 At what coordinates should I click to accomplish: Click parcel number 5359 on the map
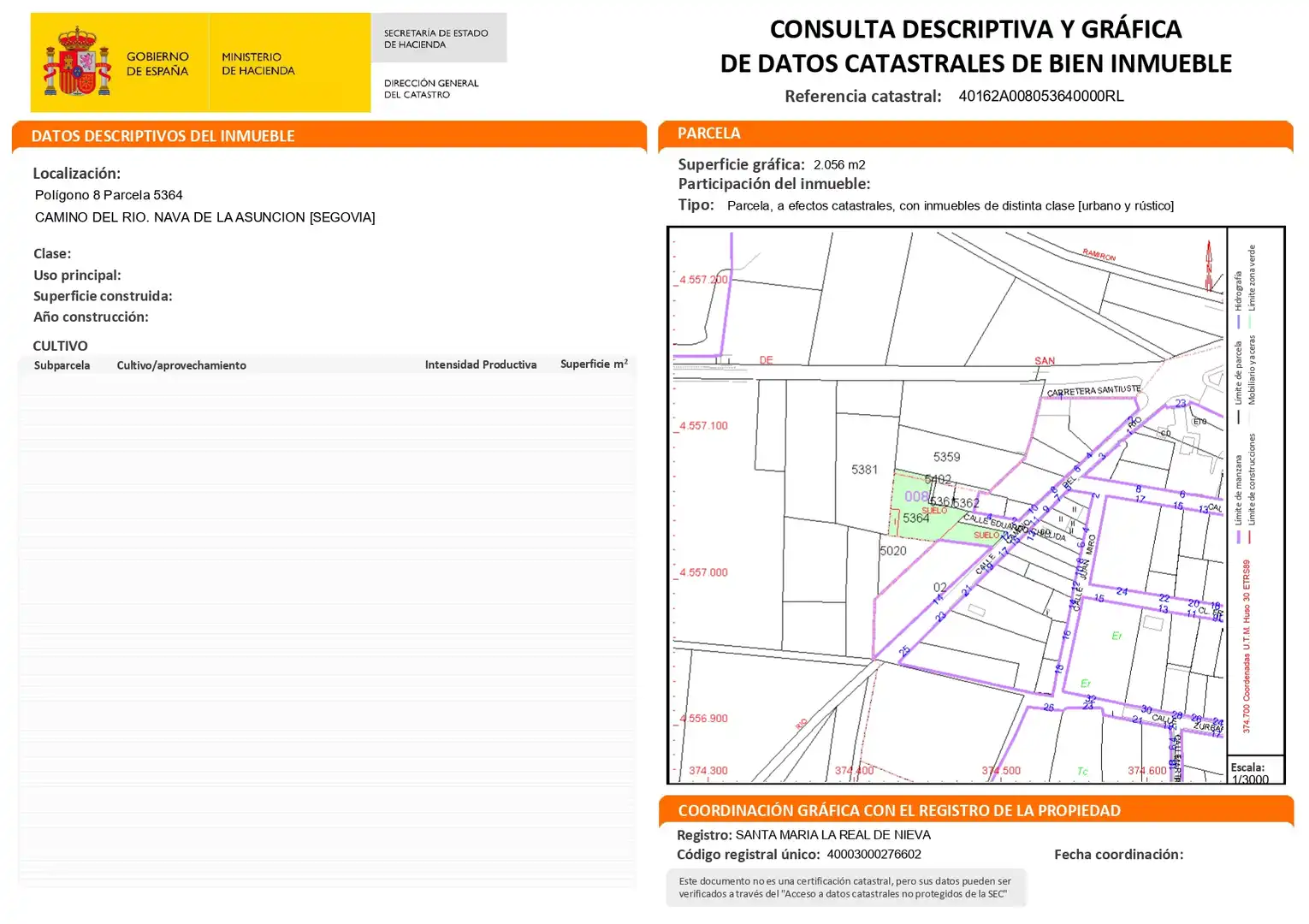pos(946,457)
